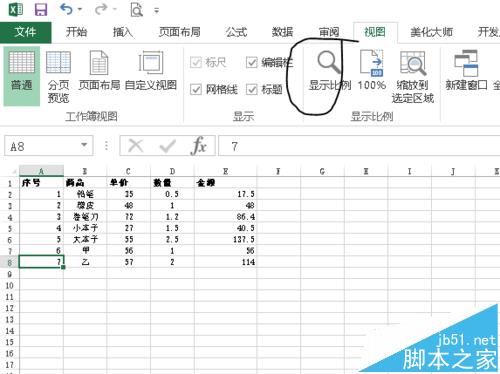The height and width of the screenshot is (374, 500).
Task: Open the undo history dropdown arrow
Action: tap(80, 10)
